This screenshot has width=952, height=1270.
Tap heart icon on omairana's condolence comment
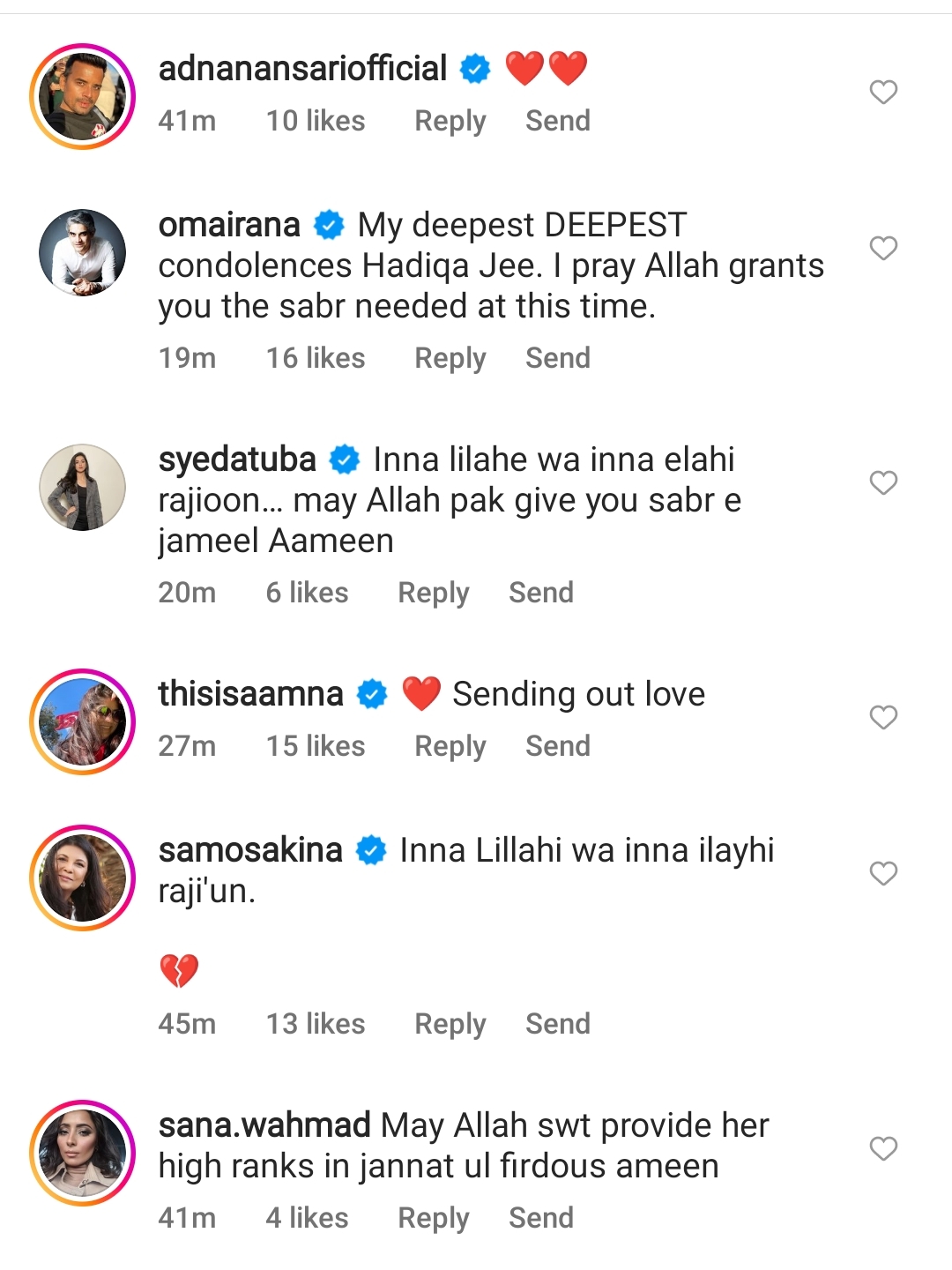click(x=883, y=248)
